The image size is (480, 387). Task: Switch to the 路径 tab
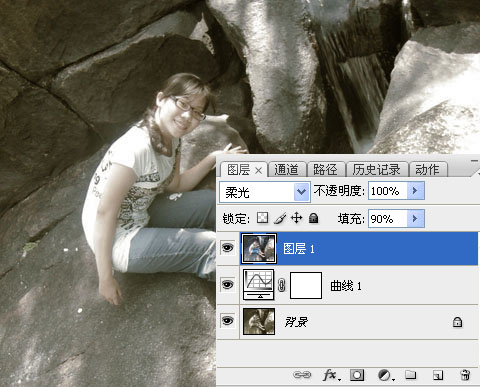tap(325, 170)
